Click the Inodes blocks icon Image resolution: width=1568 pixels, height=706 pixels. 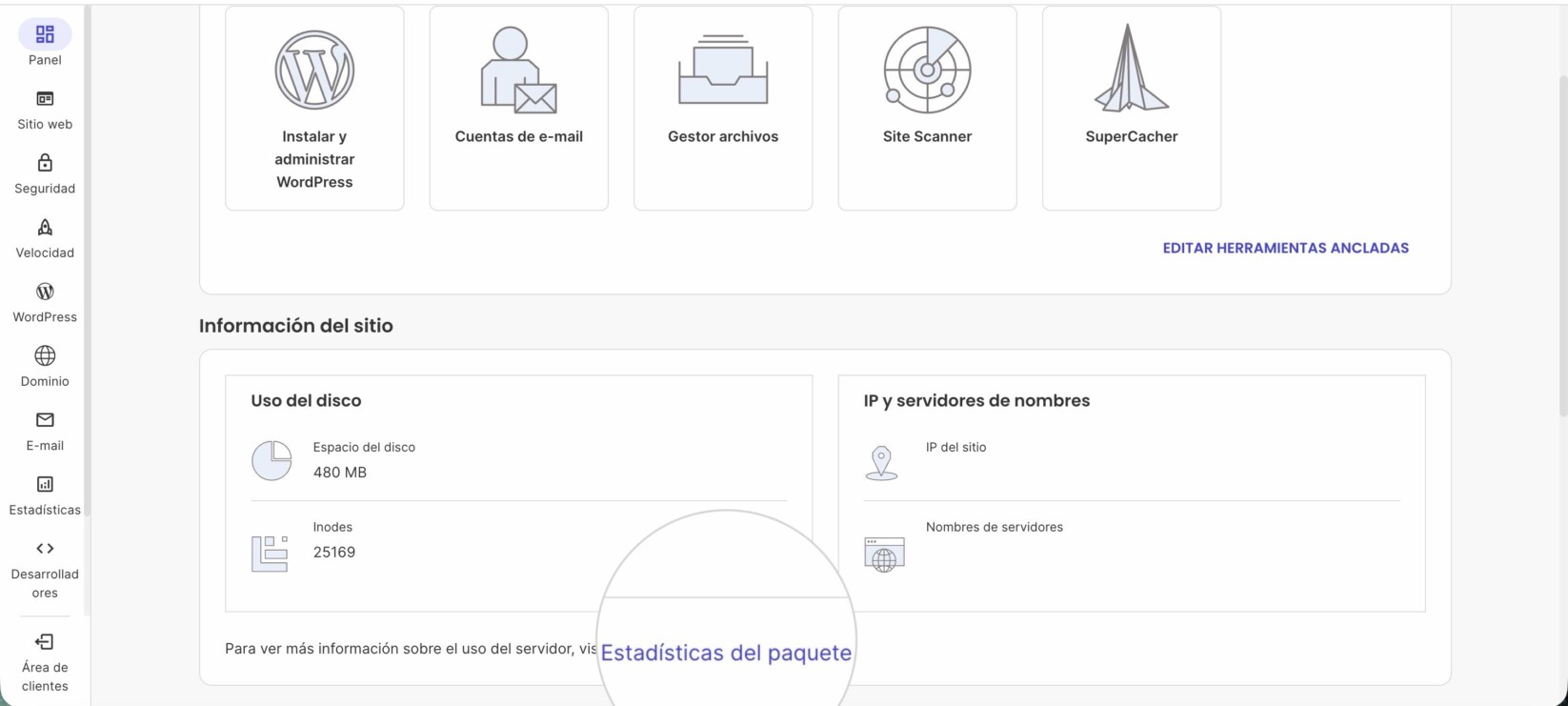[270, 554]
